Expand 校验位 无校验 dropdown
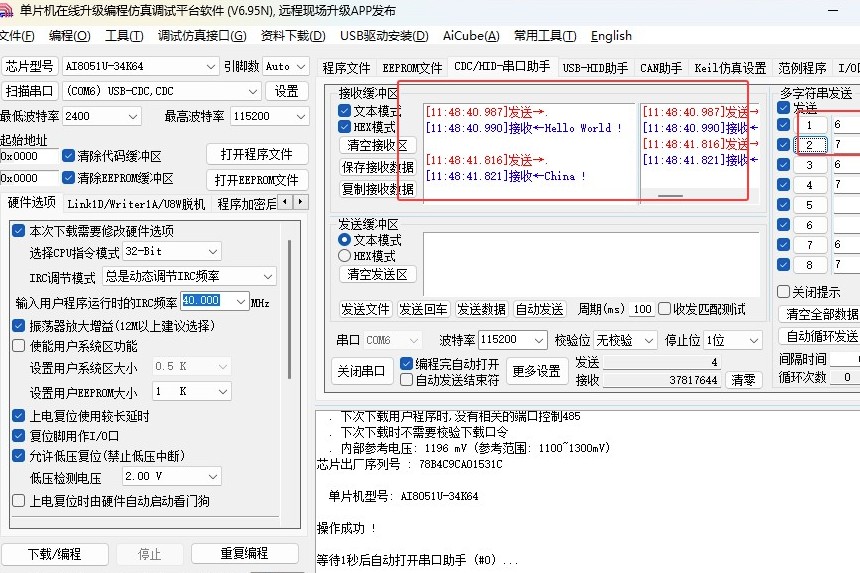Image resolution: width=860 pixels, height=573 pixels. pos(649,341)
